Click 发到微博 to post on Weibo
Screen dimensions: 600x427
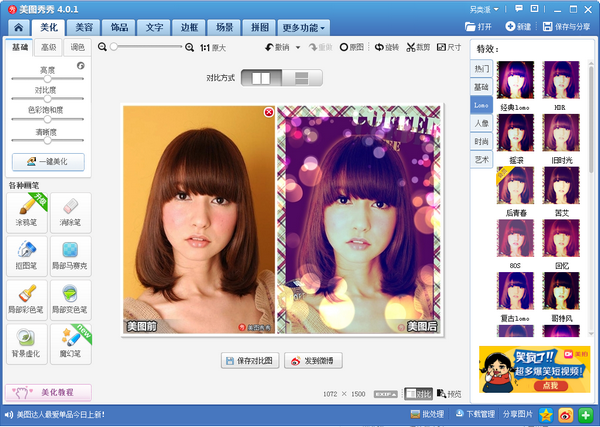[313, 361]
